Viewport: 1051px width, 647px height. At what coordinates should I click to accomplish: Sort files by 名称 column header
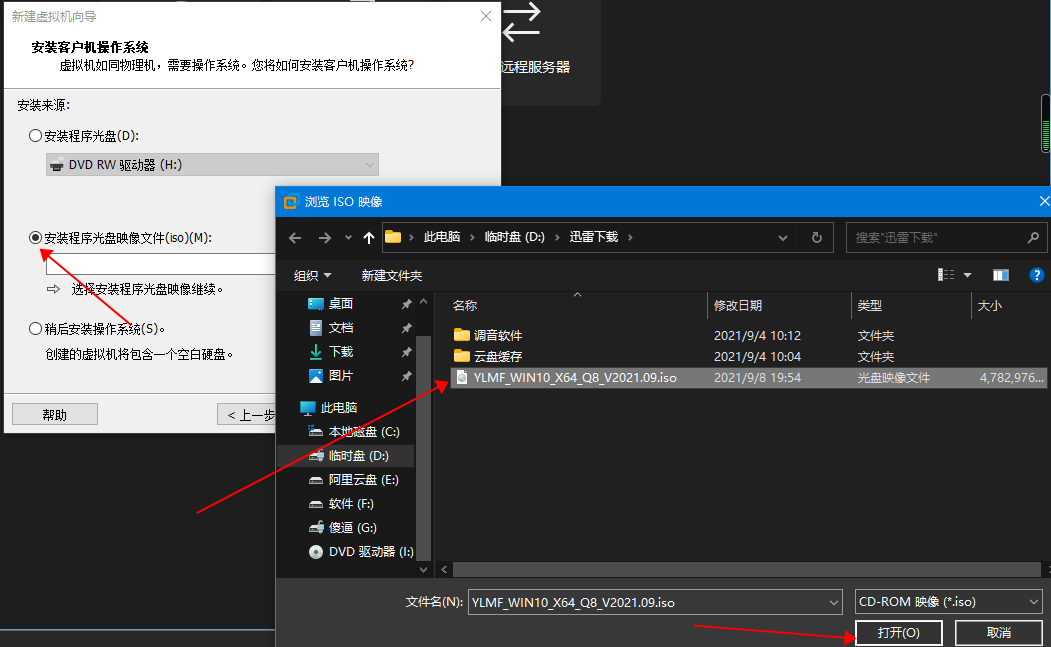coord(465,306)
